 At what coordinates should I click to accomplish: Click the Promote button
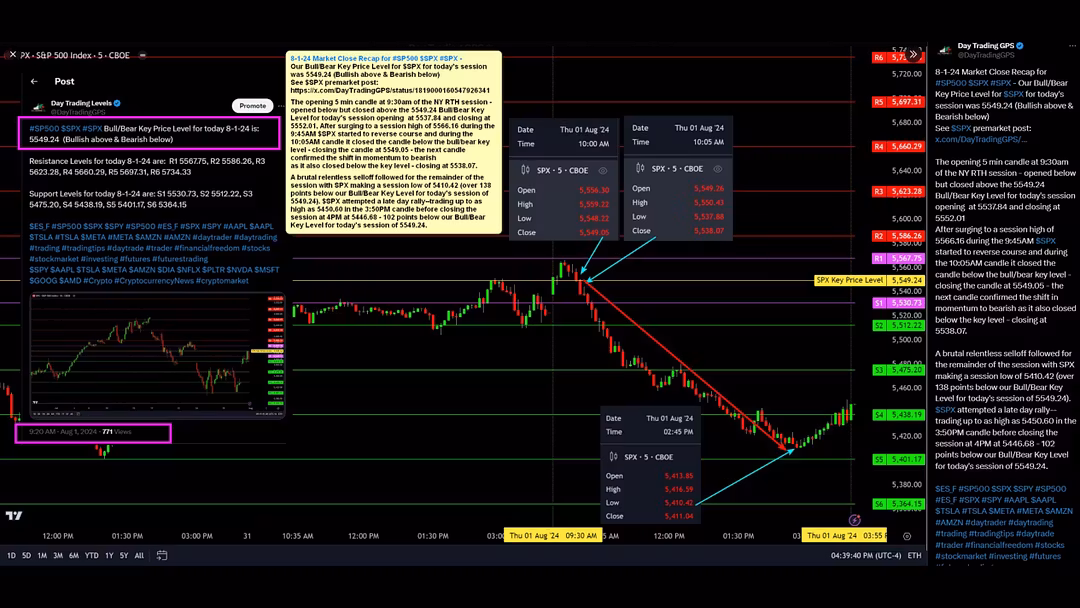[x=253, y=105]
